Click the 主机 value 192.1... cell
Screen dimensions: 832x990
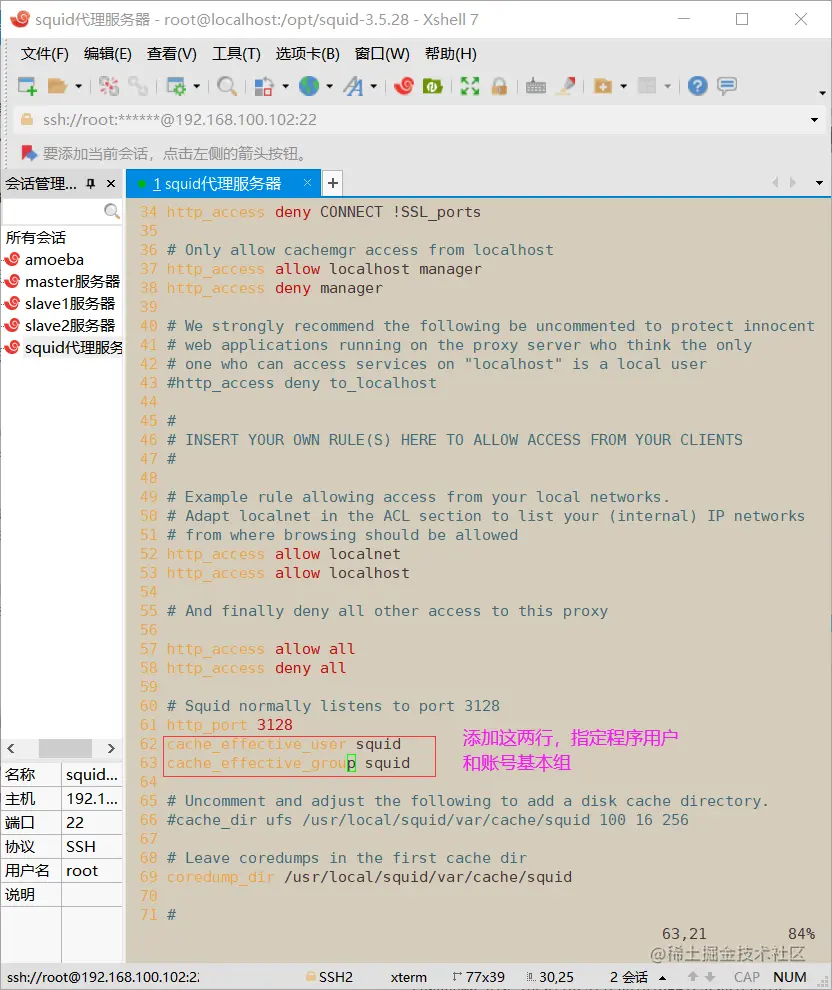tap(92, 799)
